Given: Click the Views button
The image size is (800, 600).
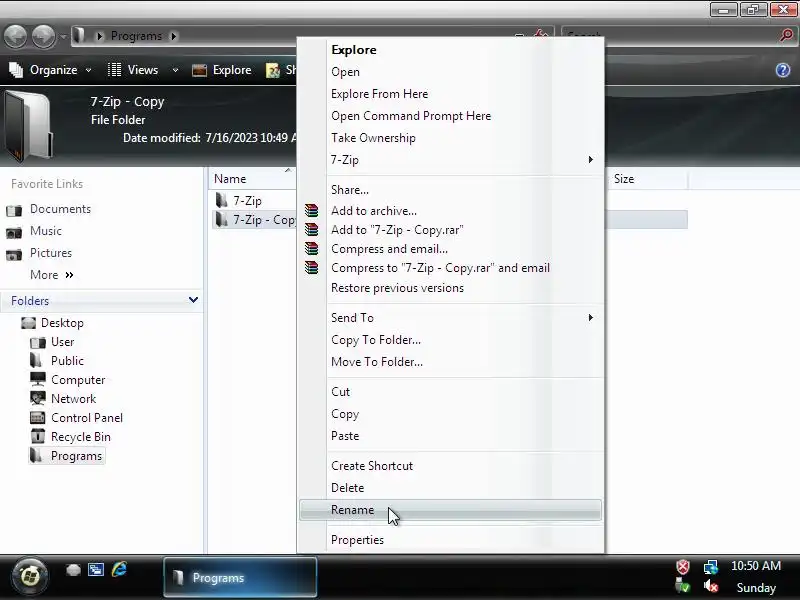Looking at the screenshot, I should pyautogui.click(x=133, y=70).
